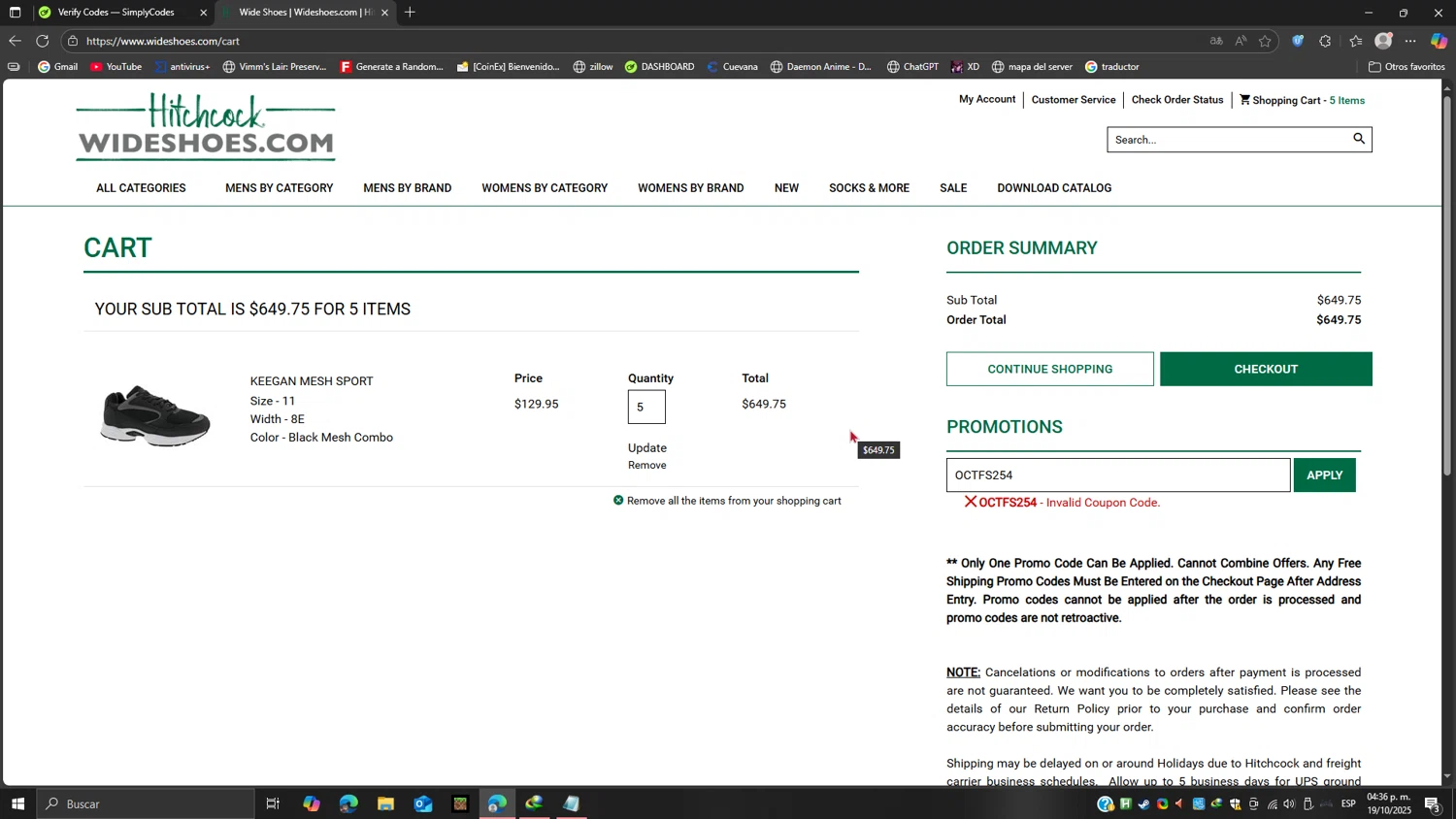Click the volume speaker tray icon
The width and height of the screenshot is (1456, 819).
(1289, 803)
